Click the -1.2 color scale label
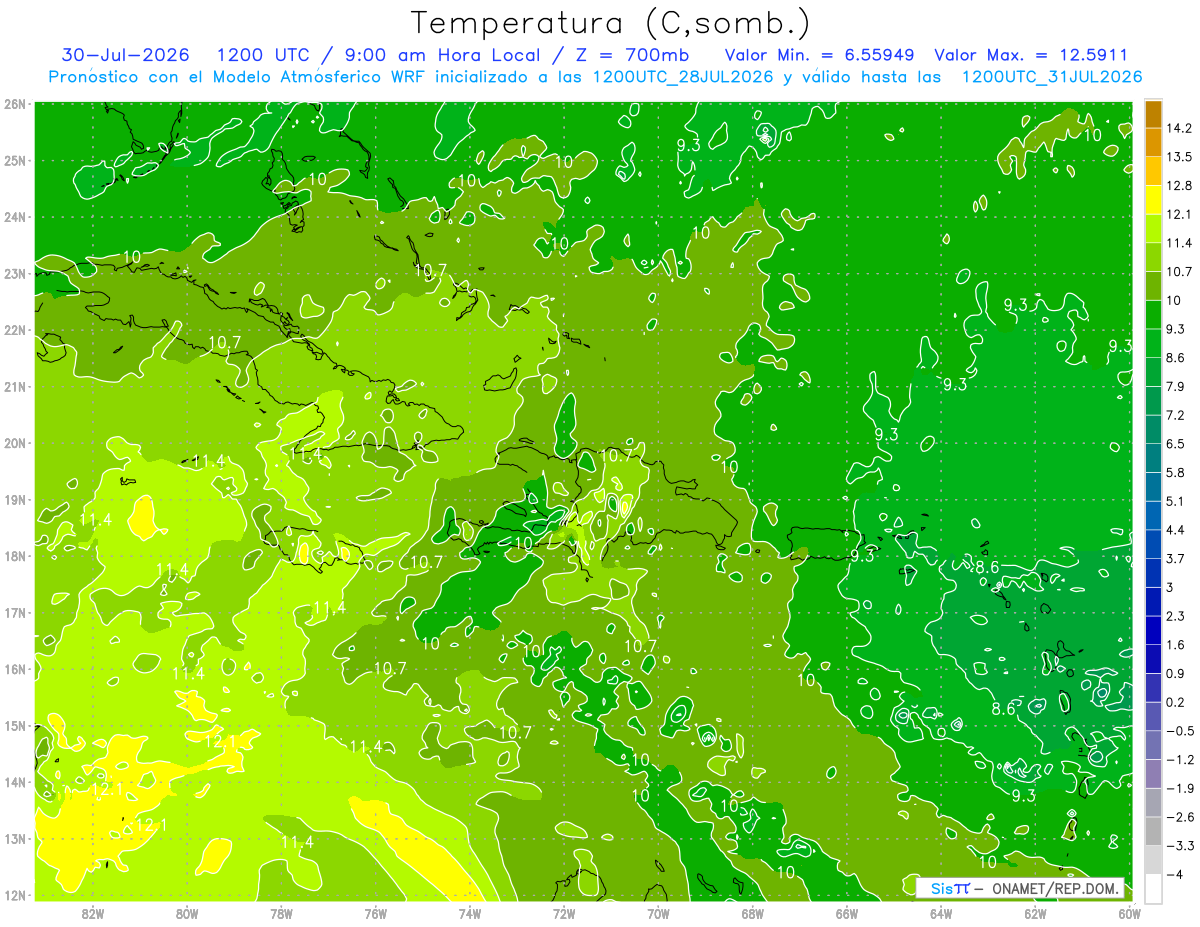The height and width of the screenshot is (927, 1200). click(x=1180, y=759)
